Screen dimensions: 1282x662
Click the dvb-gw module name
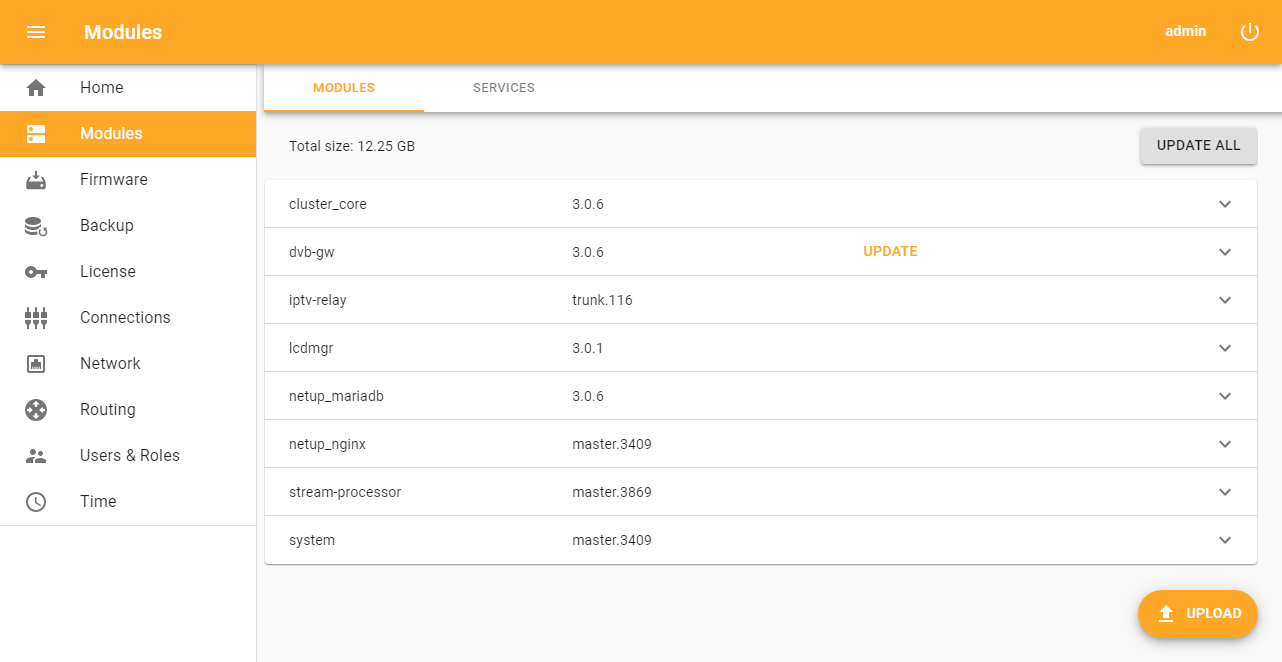pyautogui.click(x=312, y=252)
